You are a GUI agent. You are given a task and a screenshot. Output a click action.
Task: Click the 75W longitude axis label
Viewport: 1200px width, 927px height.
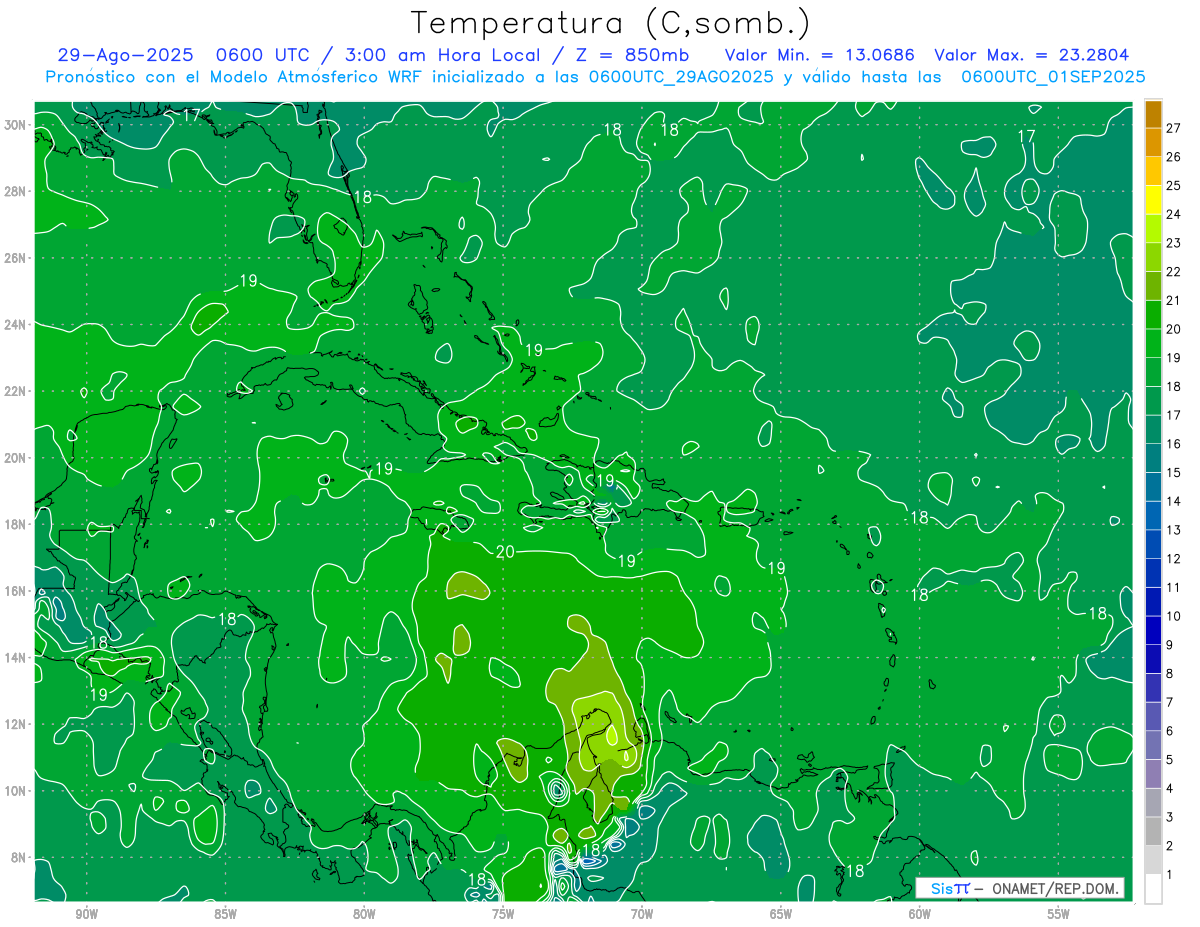tap(503, 914)
